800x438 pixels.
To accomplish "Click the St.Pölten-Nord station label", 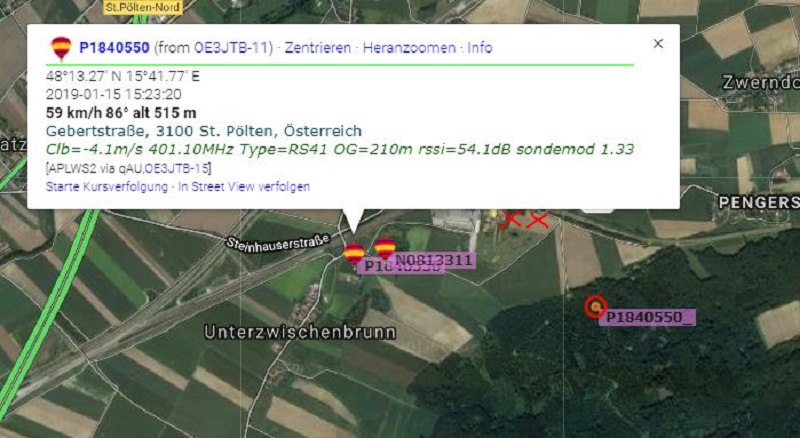I will pyautogui.click(x=142, y=7).
